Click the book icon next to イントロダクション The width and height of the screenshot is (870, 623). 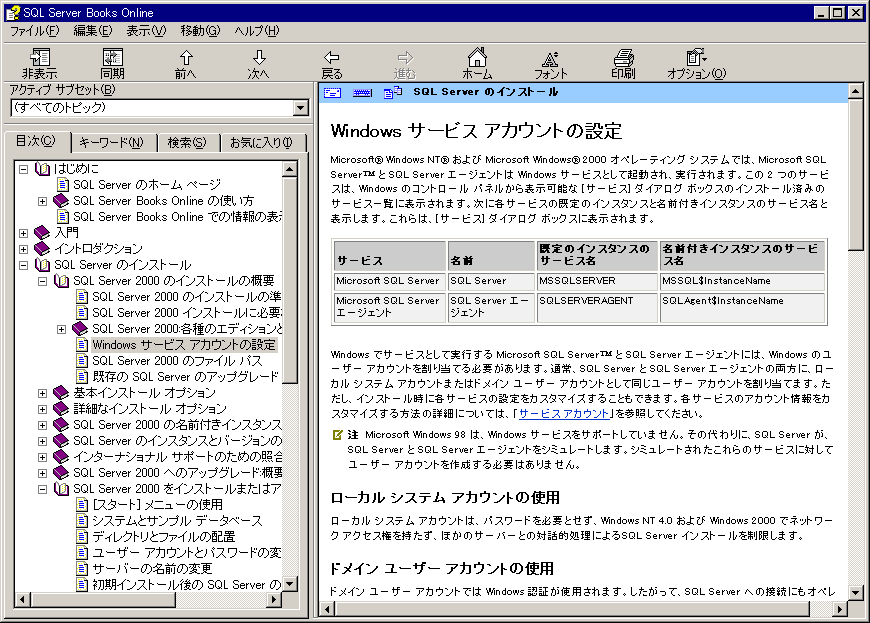[42, 249]
